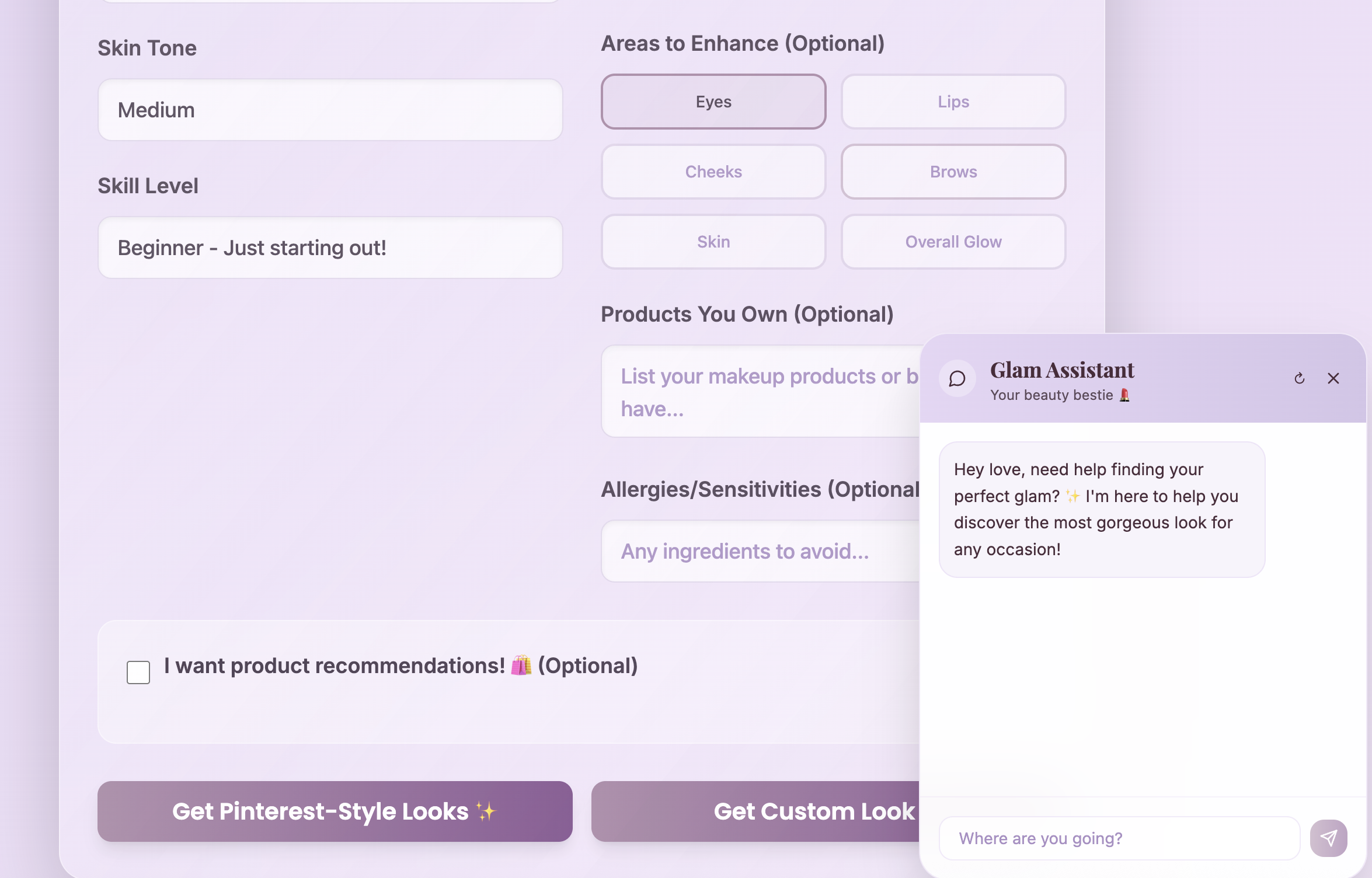Image resolution: width=1372 pixels, height=878 pixels.
Task: Select Cheeks as area to enhance
Action: pyautogui.click(x=713, y=172)
